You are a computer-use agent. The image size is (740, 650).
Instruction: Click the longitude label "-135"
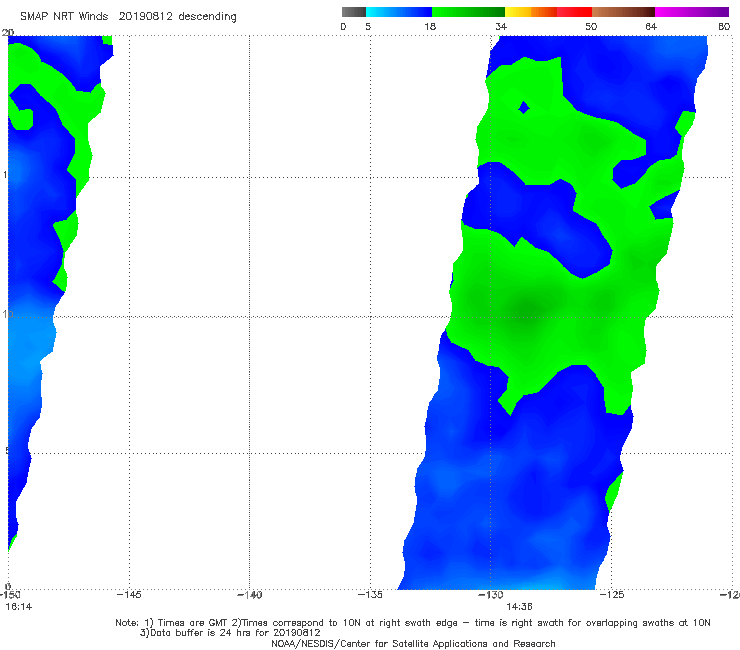[x=370, y=595]
